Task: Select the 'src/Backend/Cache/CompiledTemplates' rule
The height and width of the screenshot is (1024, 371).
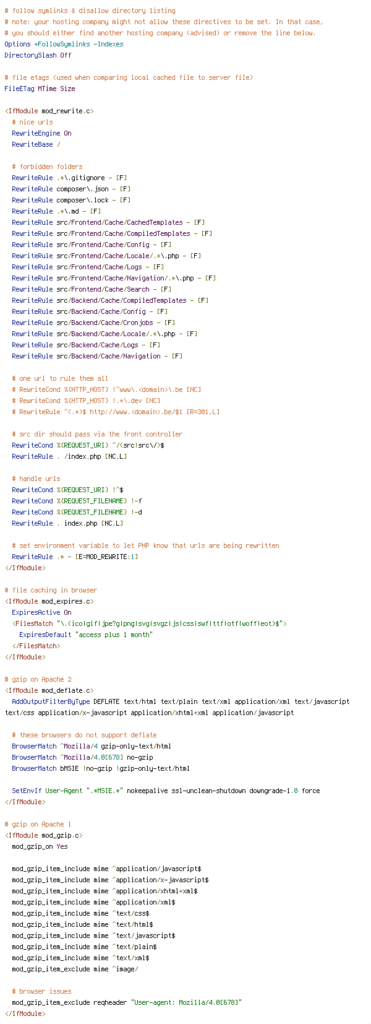Action: [x=110, y=300]
